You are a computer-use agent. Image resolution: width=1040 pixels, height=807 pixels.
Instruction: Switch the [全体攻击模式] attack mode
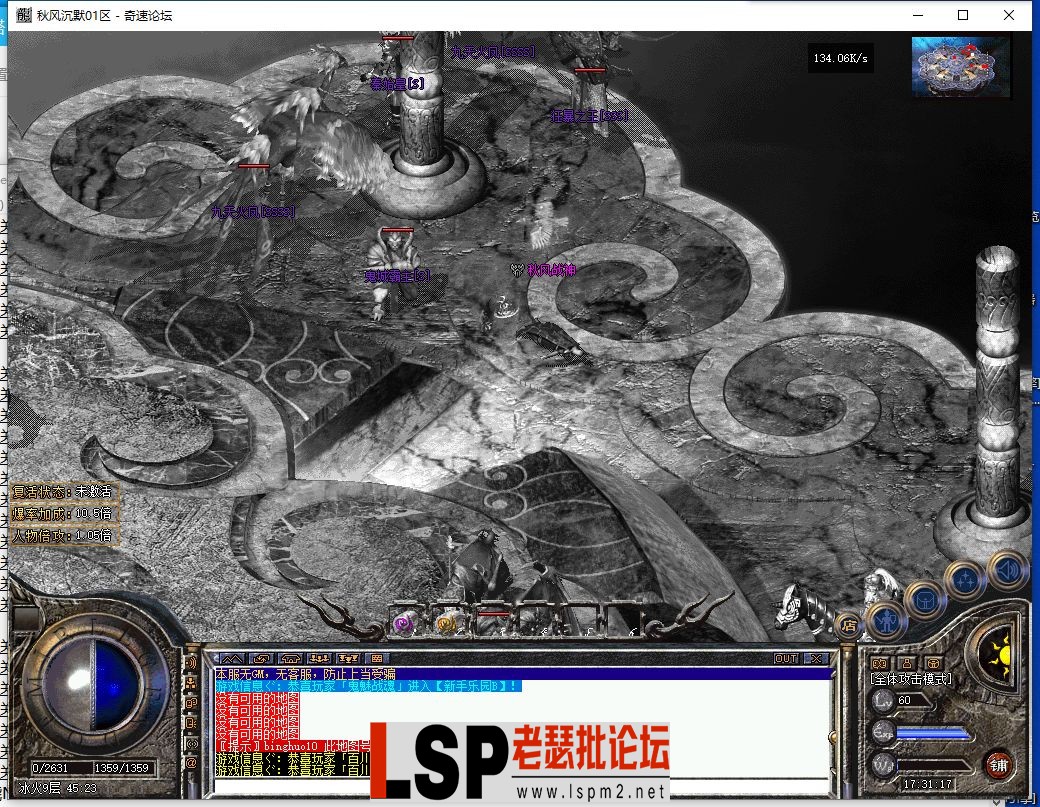point(911,679)
